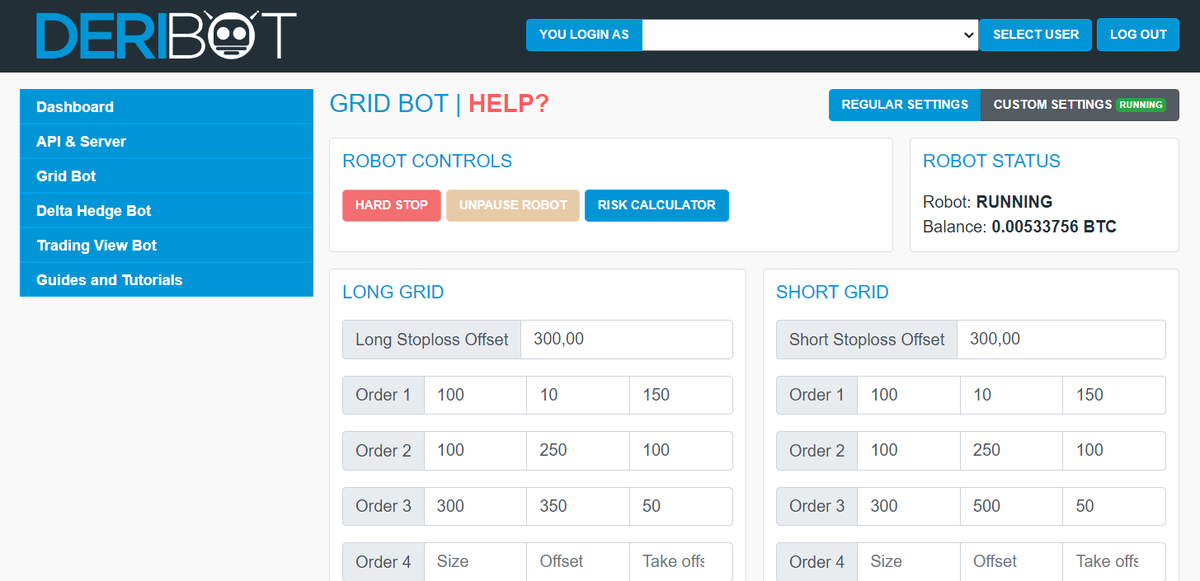Click the Long Stoploss Offset label
This screenshot has width=1200, height=581.
pos(432,339)
